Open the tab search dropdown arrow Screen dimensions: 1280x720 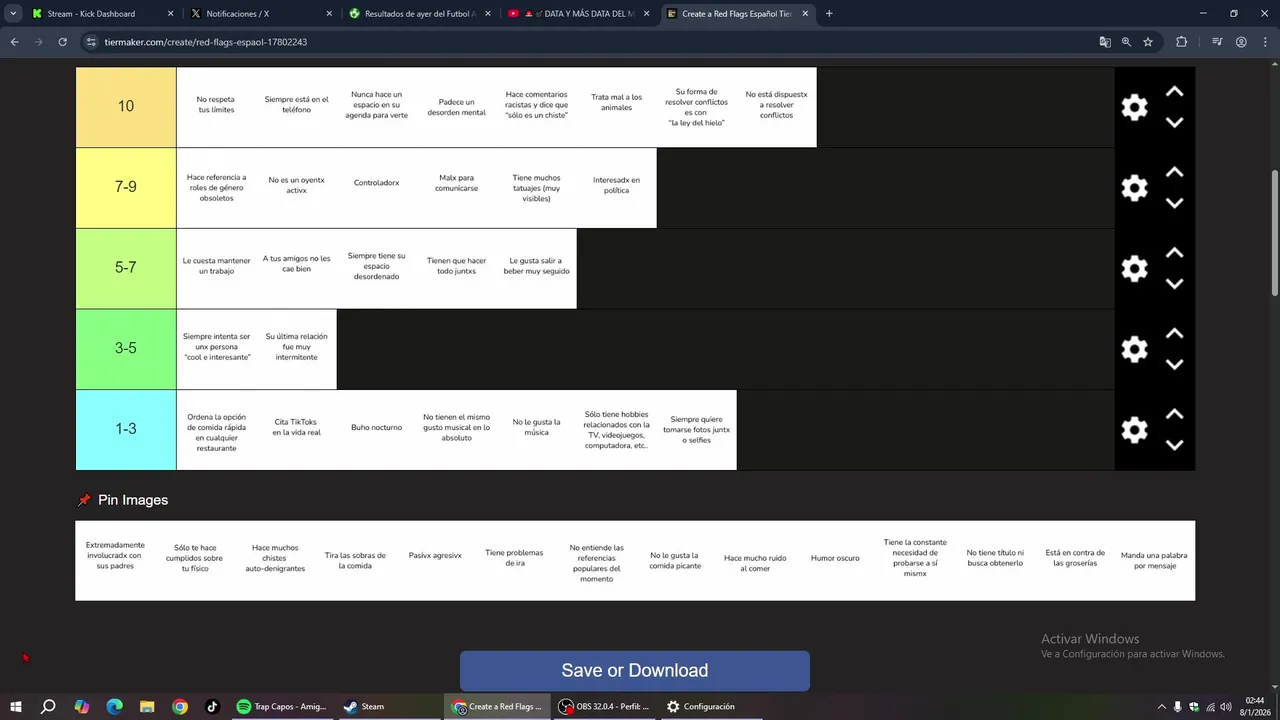click(13, 14)
